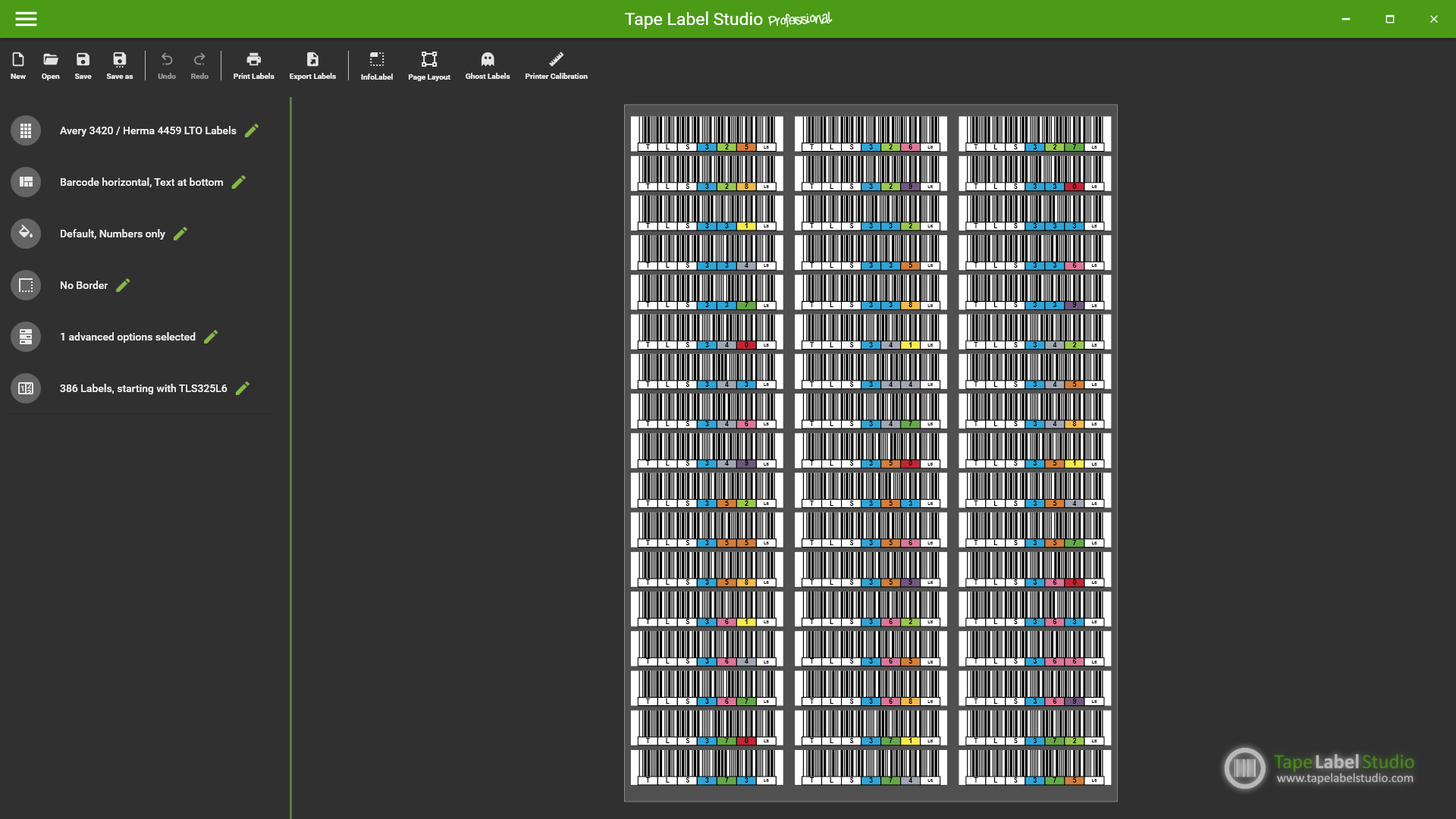Click first label TLS325 in preview
This screenshot has width=1456, height=819.
click(707, 133)
